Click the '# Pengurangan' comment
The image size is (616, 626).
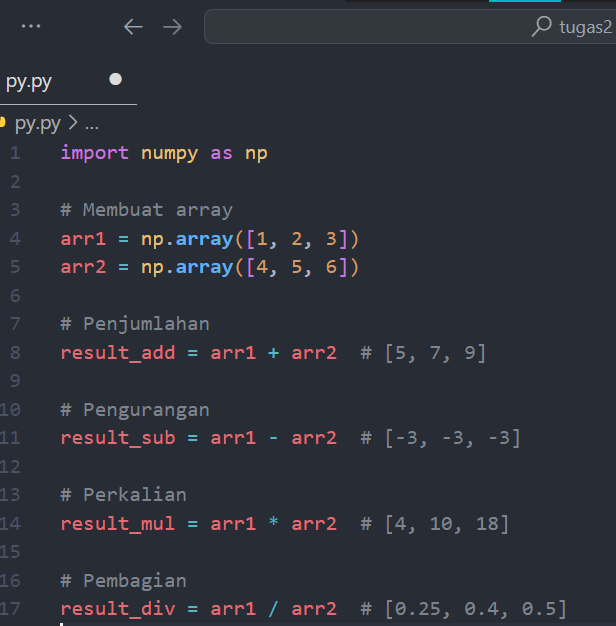pos(135,410)
